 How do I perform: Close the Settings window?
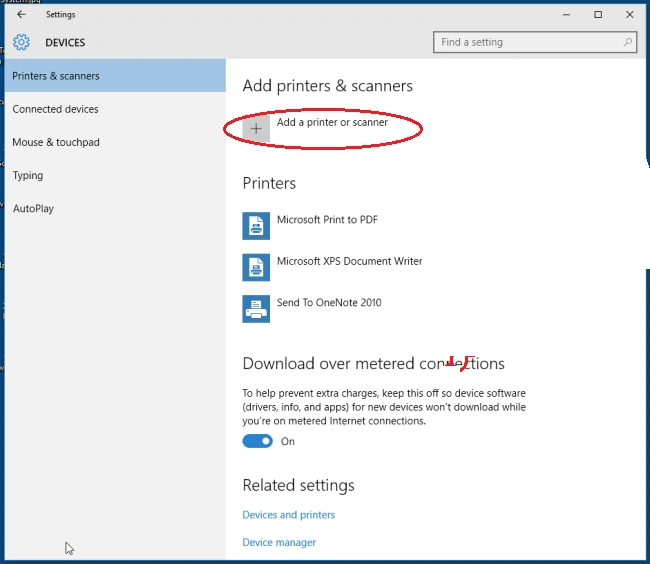click(630, 15)
